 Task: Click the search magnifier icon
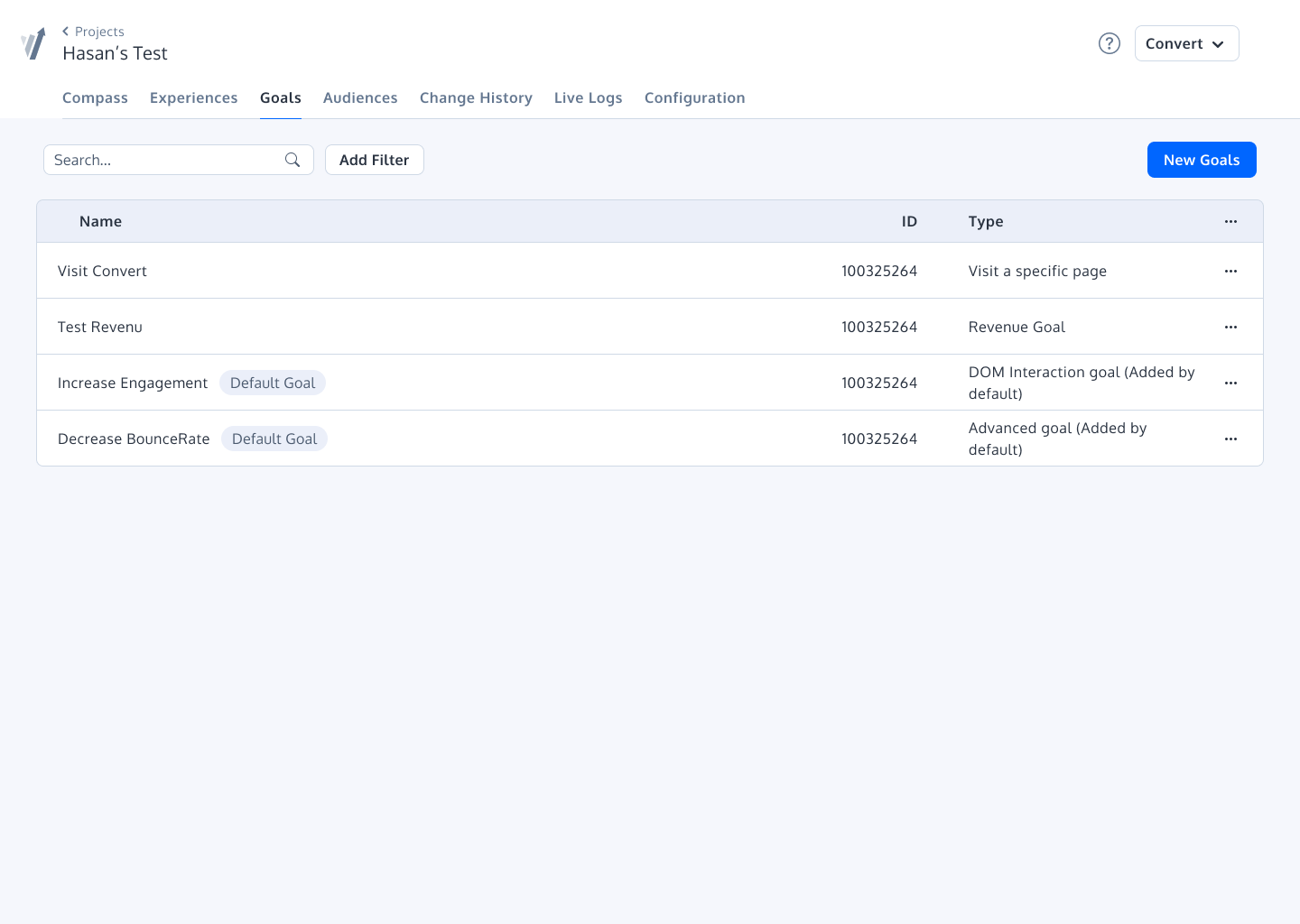click(292, 160)
